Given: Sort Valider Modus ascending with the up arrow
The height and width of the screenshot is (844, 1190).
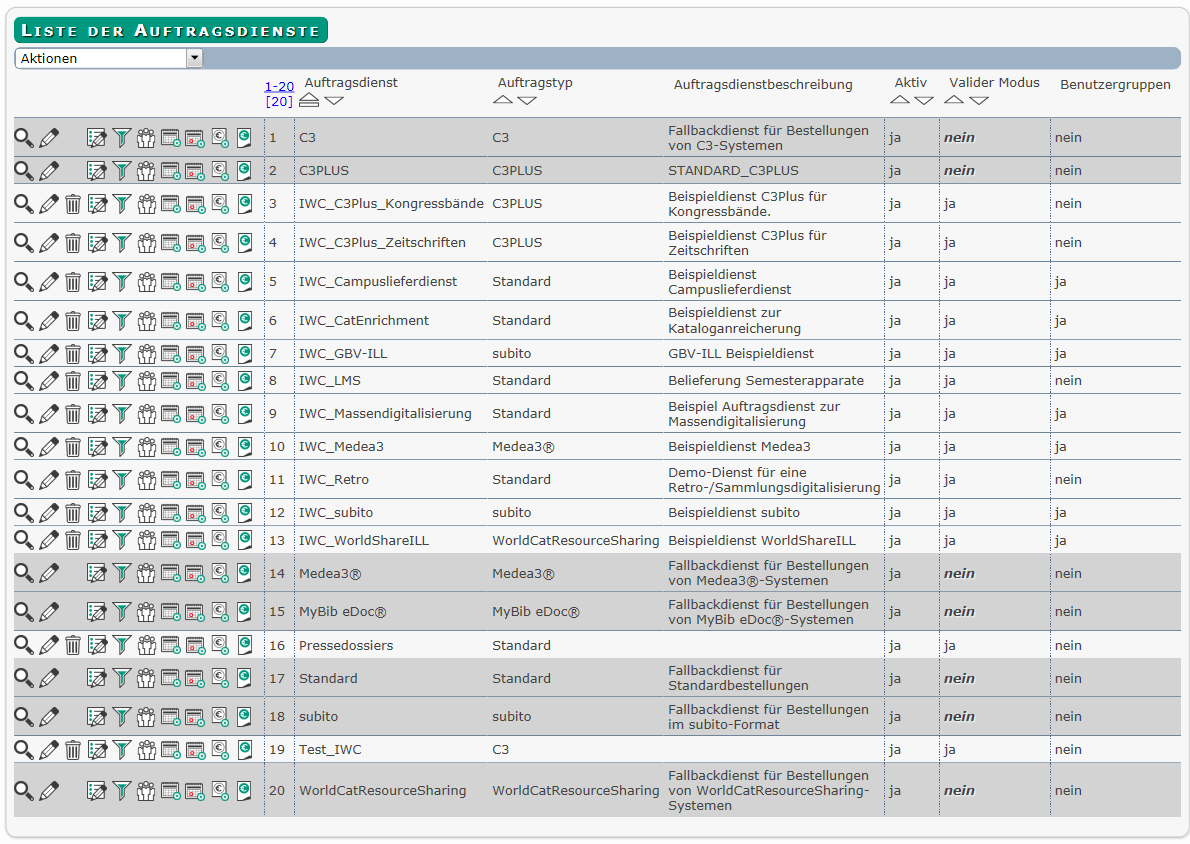Looking at the screenshot, I should pos(954,100).
